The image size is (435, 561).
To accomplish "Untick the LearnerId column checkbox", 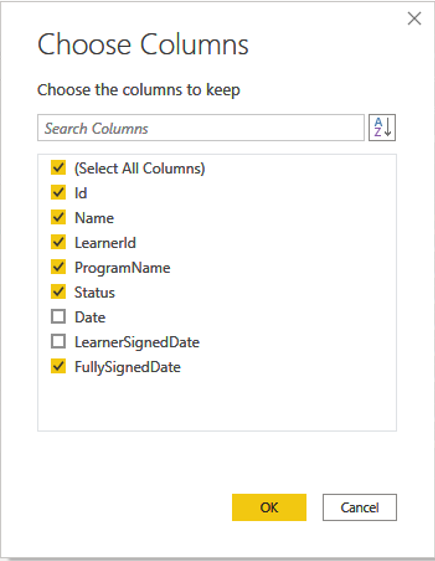I will pos(58,242).
